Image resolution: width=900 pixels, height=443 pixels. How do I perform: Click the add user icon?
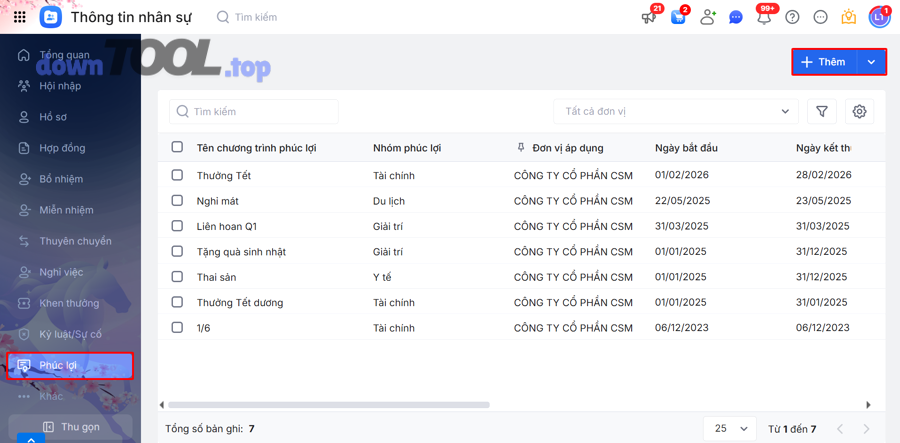[708, 17]
